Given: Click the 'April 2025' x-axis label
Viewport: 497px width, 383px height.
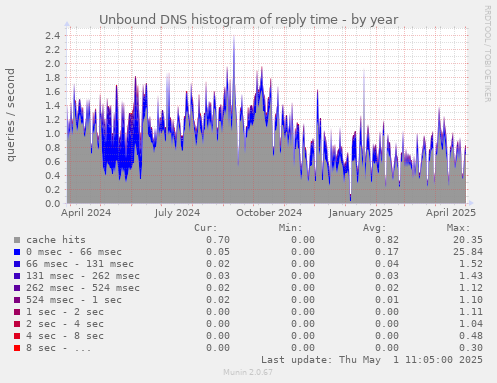Looking at the screenshot, I should tap(451, 213).
